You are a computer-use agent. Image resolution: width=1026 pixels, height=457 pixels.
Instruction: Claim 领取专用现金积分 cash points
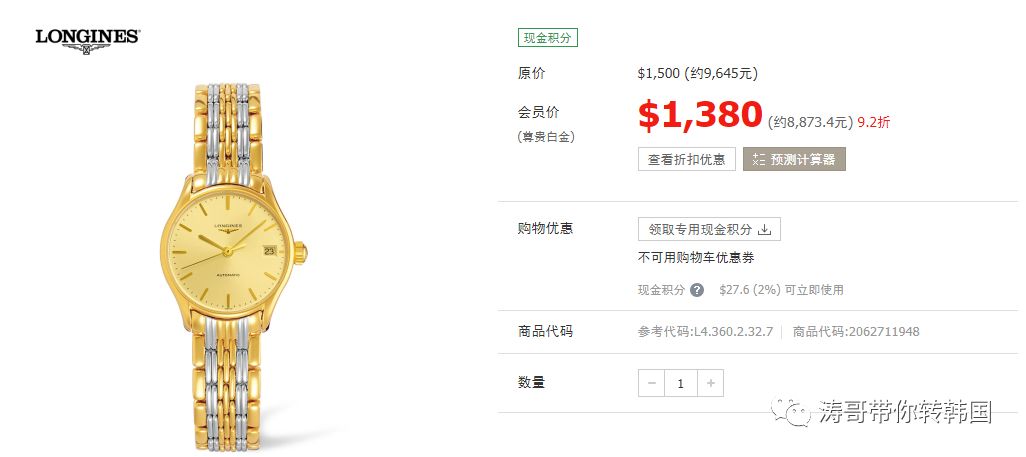point(709,229)
